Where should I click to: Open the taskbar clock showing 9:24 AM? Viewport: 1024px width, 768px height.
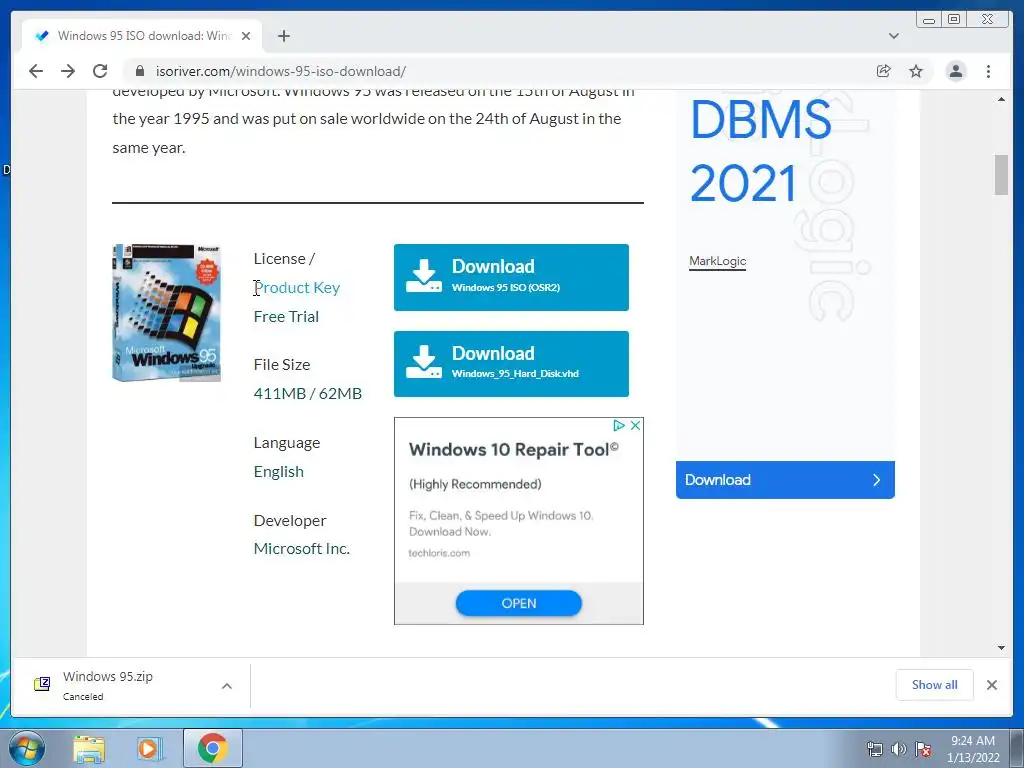(x=973, y=749)
